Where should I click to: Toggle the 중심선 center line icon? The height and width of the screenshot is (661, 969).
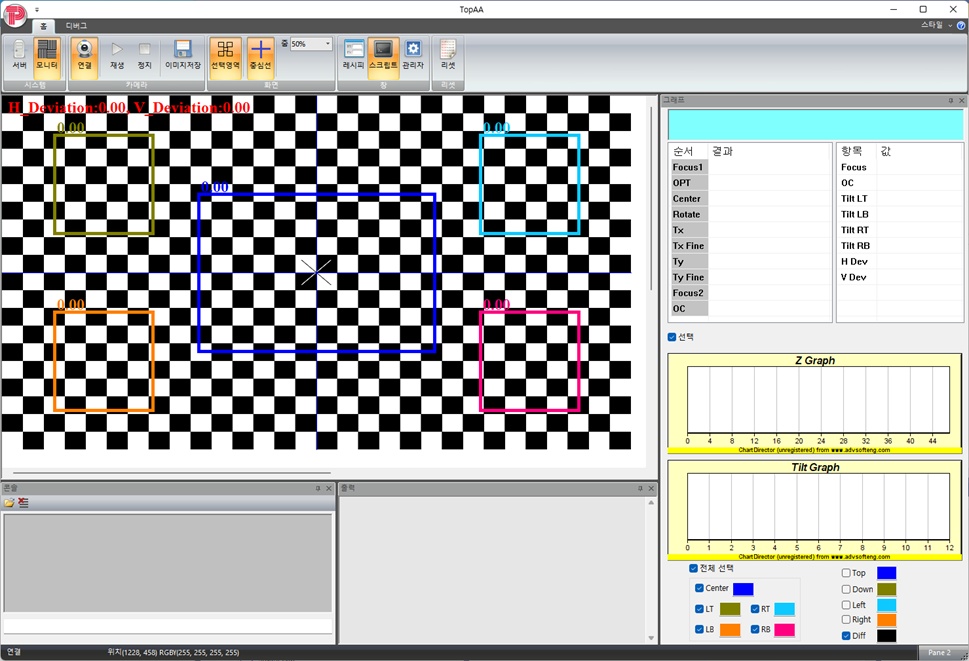[x=260, y=55]
